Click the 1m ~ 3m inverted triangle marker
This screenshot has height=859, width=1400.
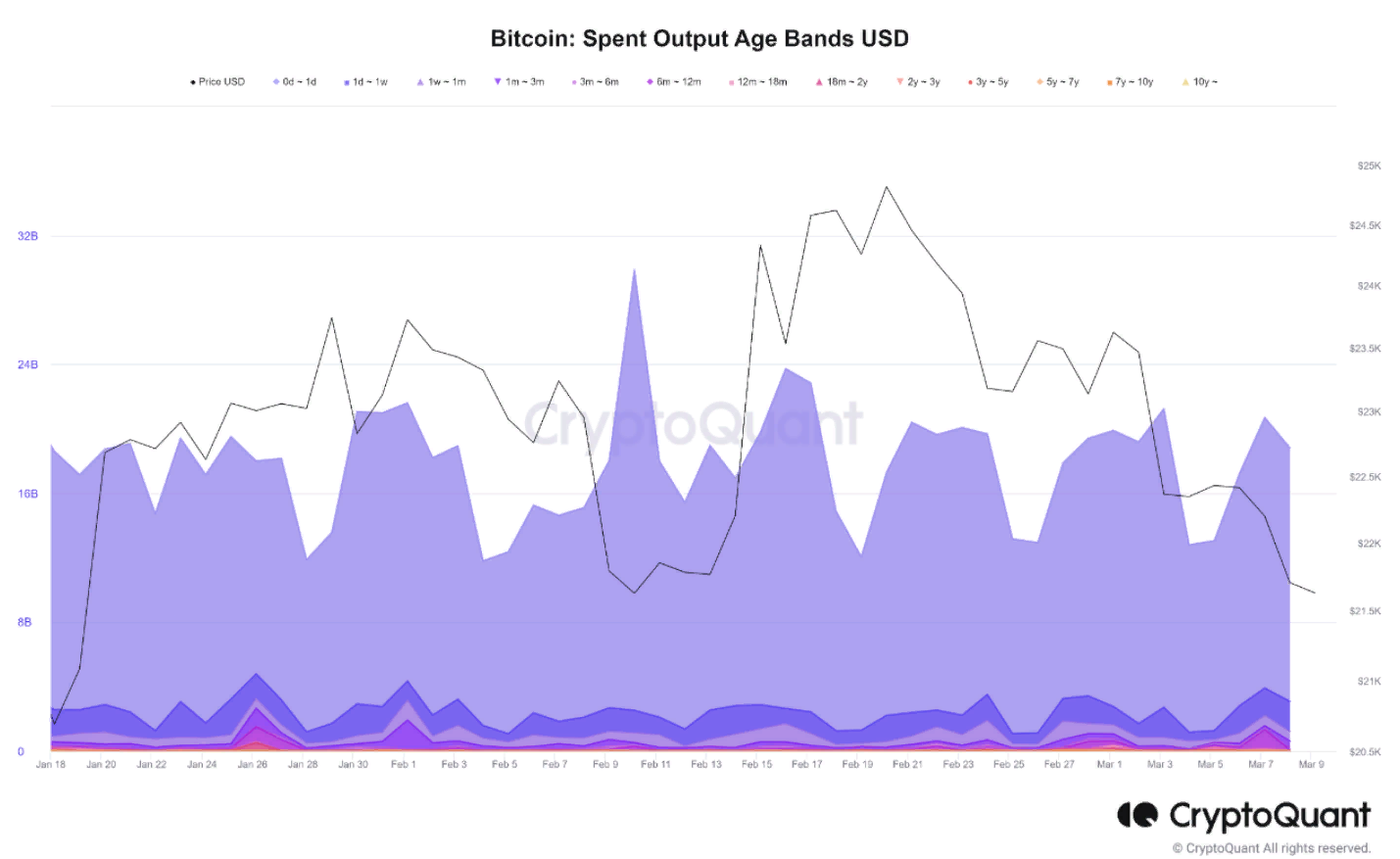point(498,82)
